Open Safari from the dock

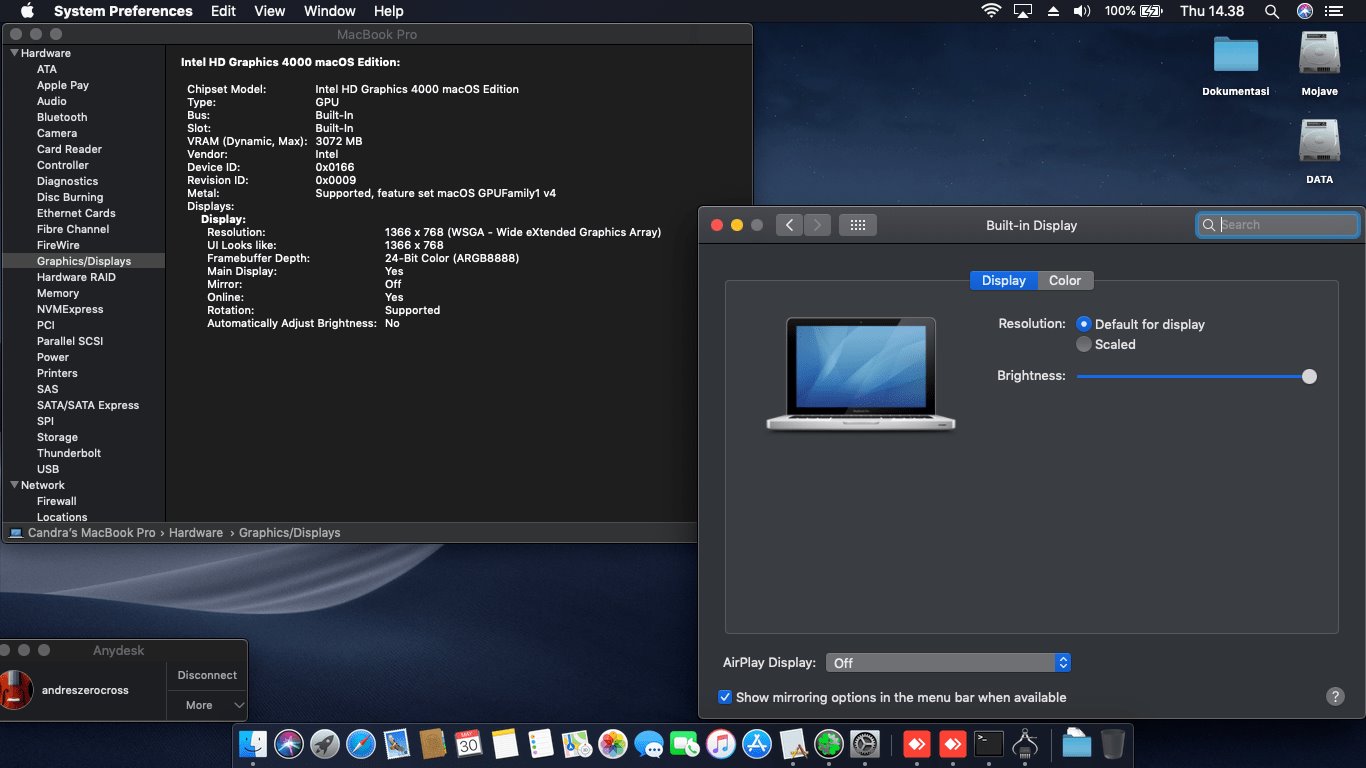click(x=360, y=744)
